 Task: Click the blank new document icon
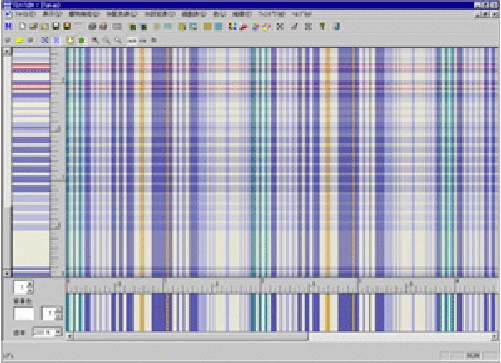coord(22,26)
